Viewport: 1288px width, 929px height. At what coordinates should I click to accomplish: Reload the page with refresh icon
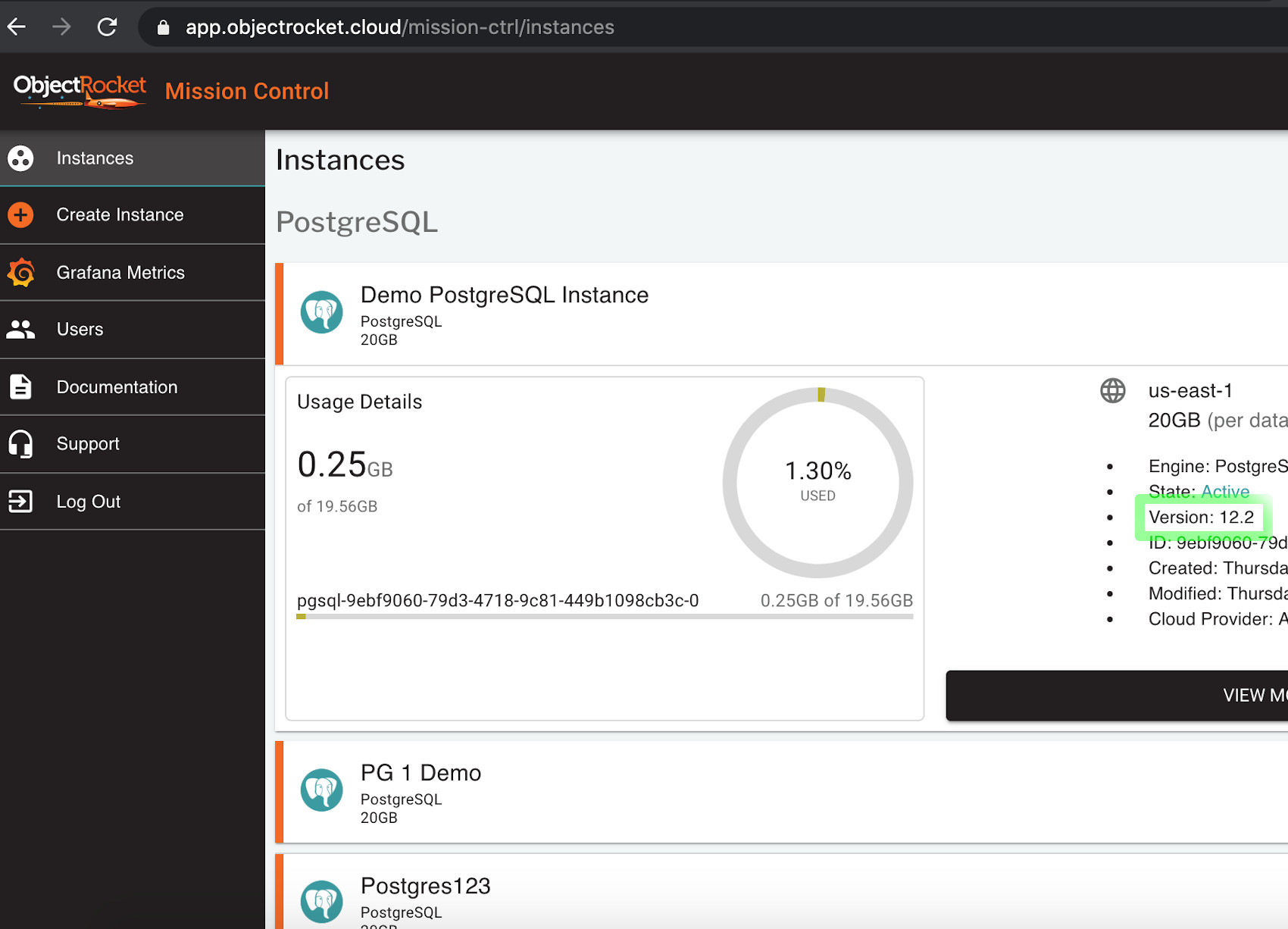[x=107, y=27]
